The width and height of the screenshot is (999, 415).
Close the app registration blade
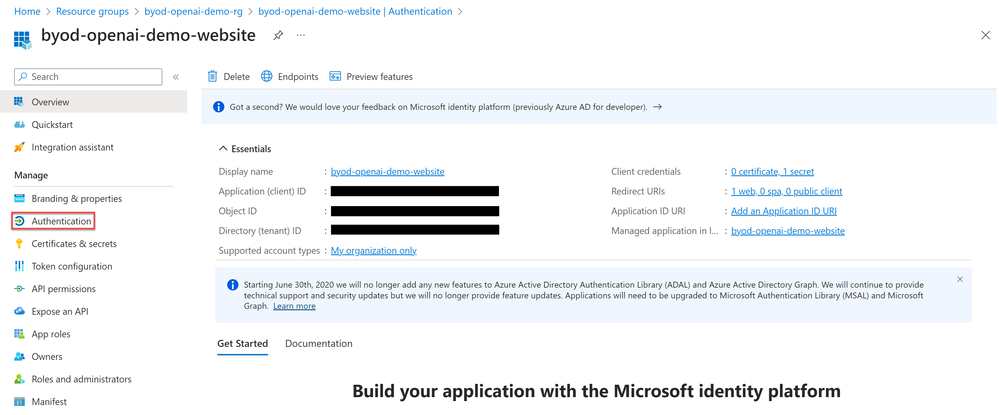985,36
